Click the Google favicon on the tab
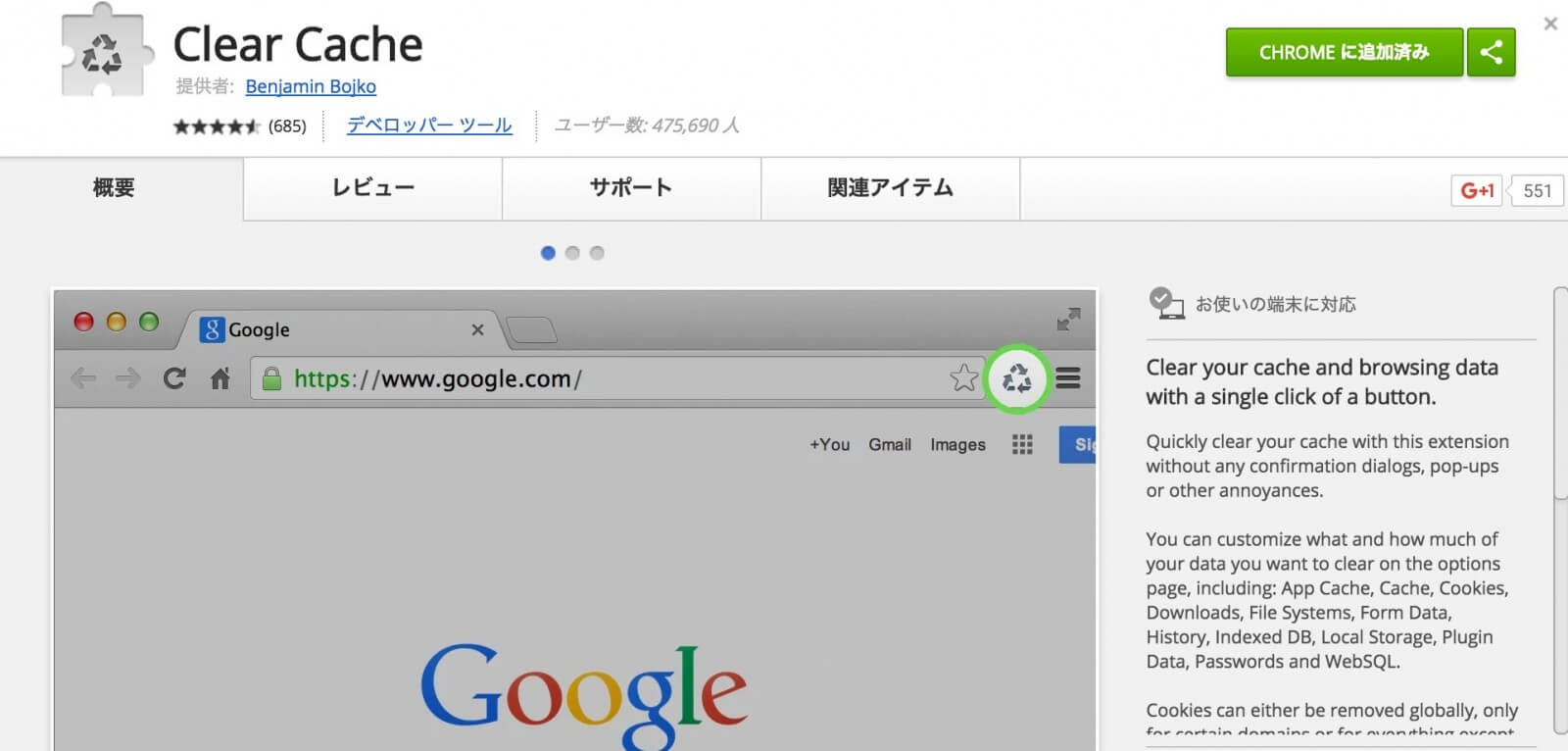Viewport: 1568px width, 751px height. (x=212, y=329)
